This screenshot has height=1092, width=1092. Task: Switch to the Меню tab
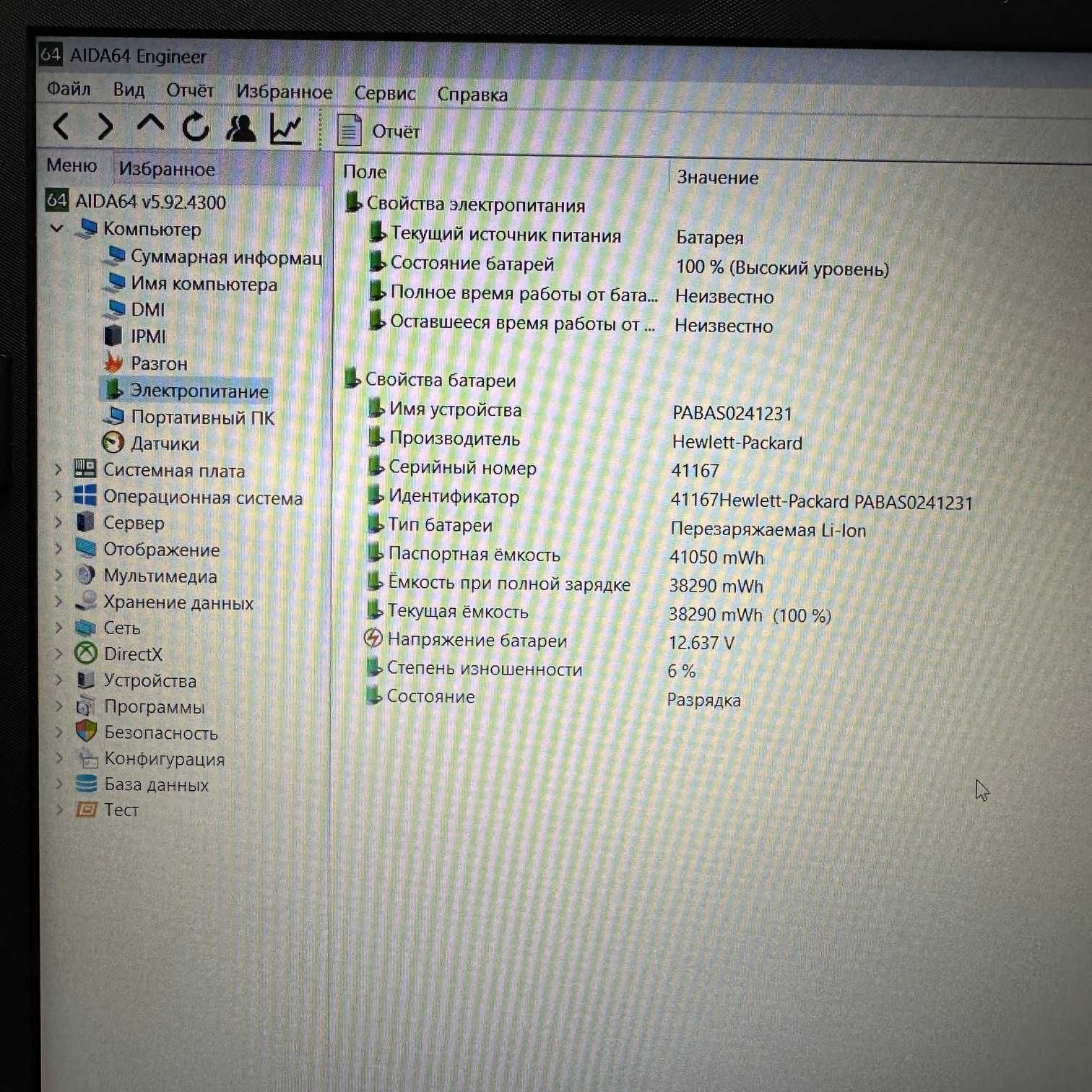tap(71, 165)
